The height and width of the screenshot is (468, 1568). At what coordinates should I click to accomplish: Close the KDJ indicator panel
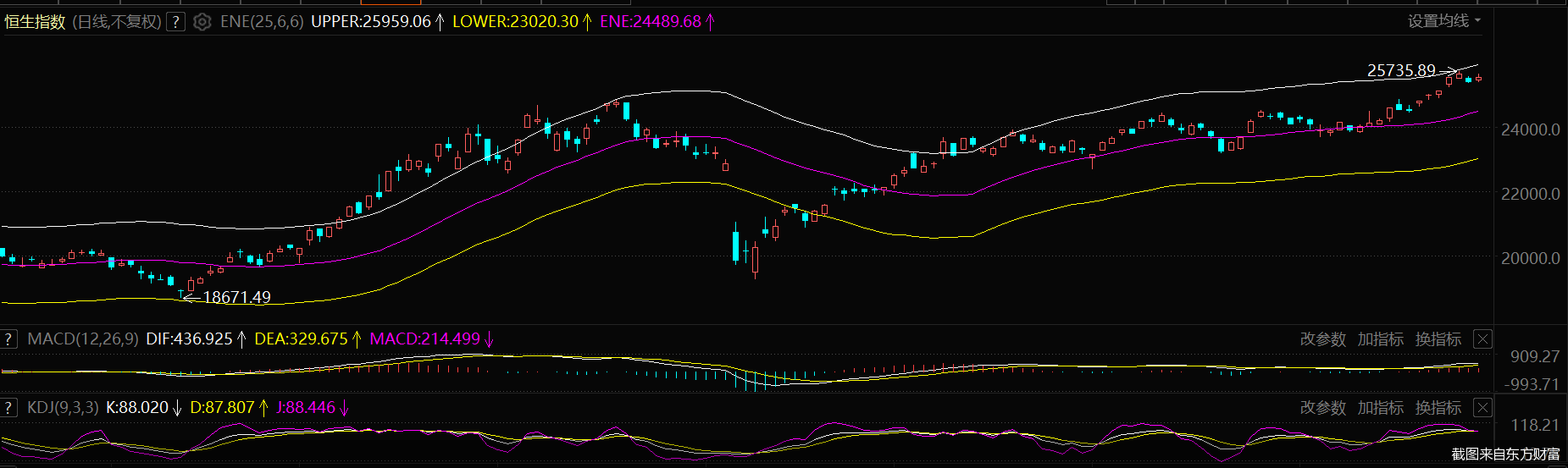[1482, 408]
